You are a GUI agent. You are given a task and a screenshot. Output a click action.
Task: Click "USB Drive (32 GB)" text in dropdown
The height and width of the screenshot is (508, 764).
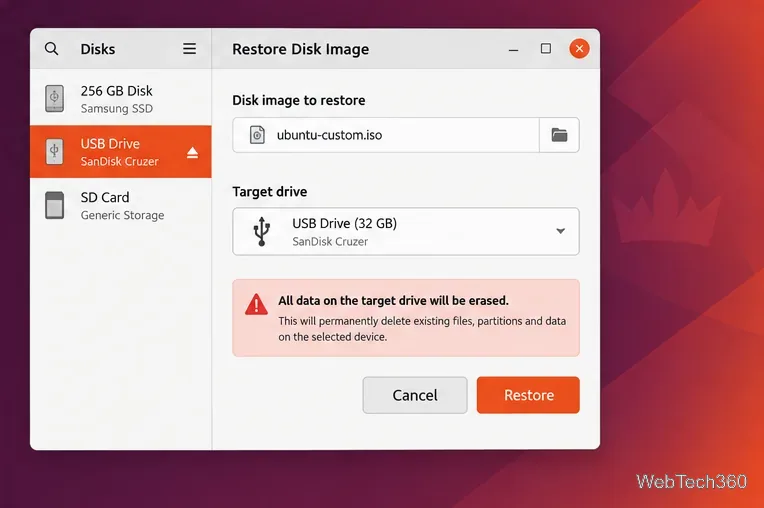coord(344,224)
